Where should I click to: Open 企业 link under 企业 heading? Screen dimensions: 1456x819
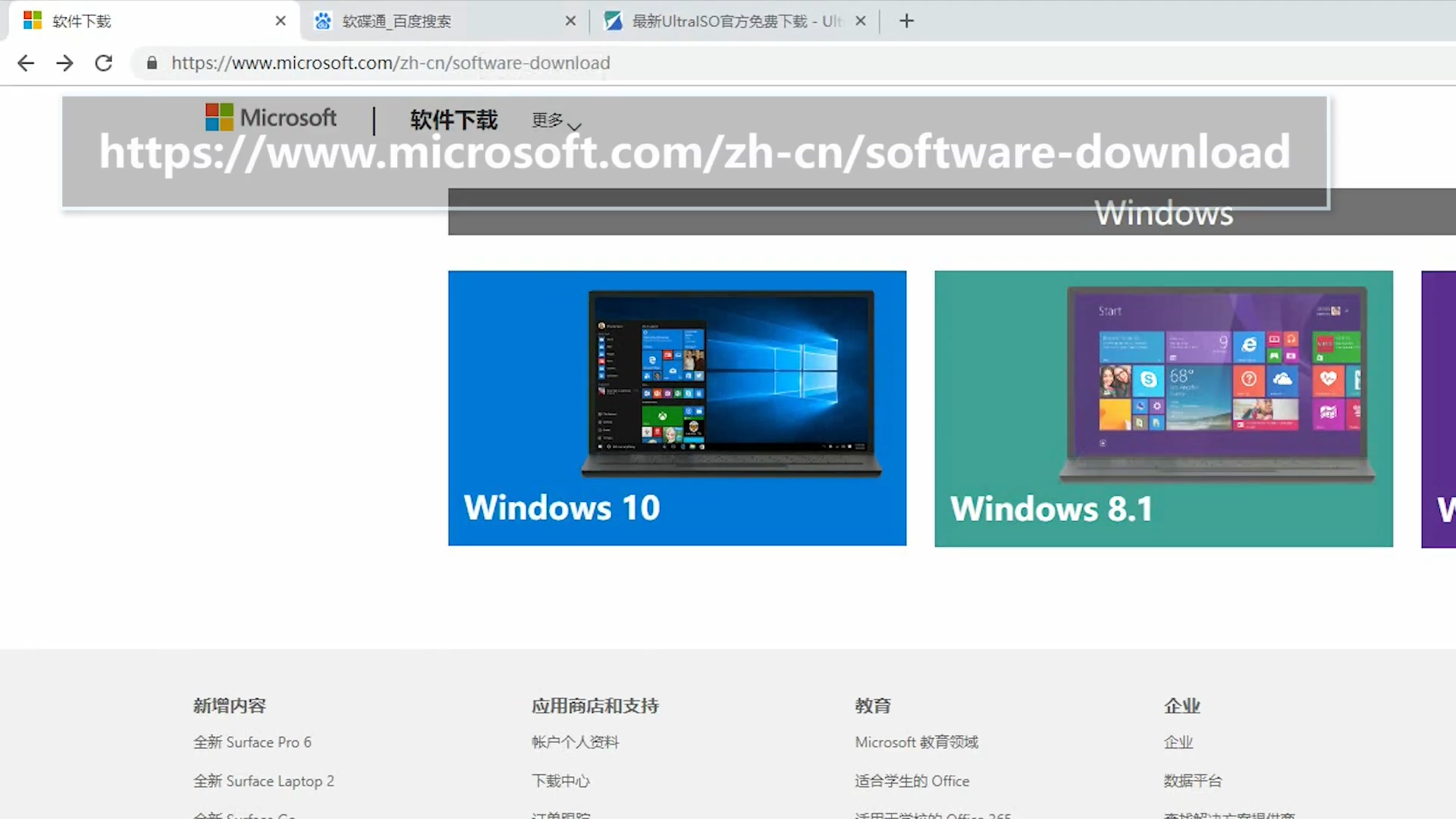[1178, 742]
